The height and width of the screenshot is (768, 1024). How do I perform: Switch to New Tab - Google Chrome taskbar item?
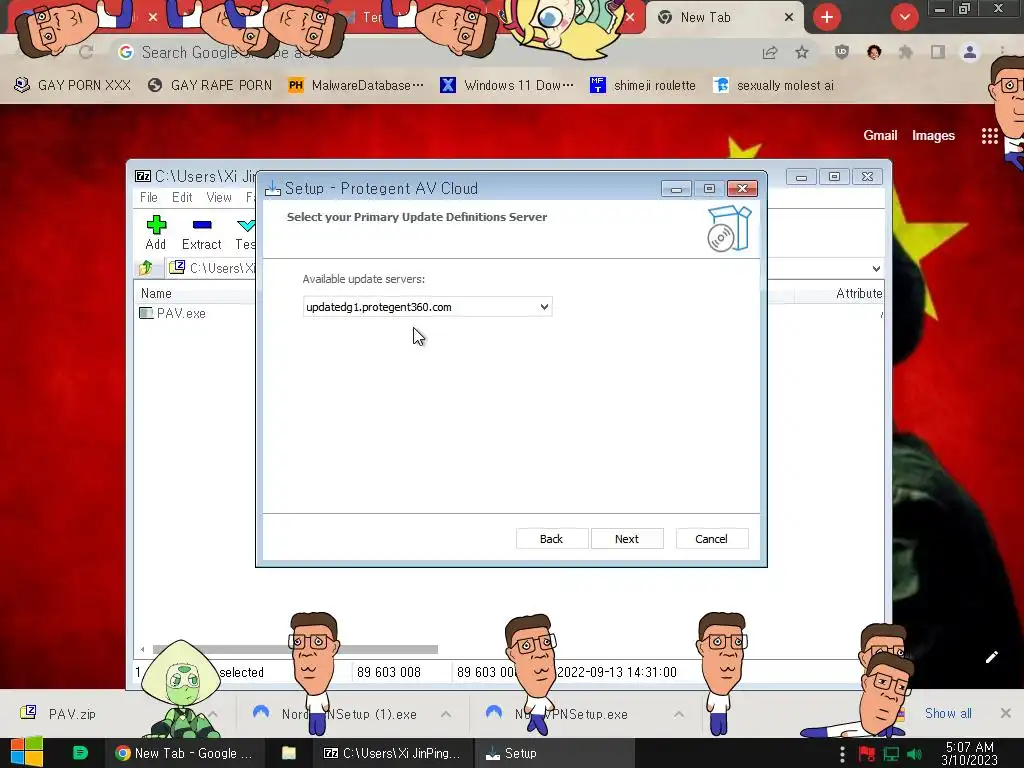coord(184,754)
